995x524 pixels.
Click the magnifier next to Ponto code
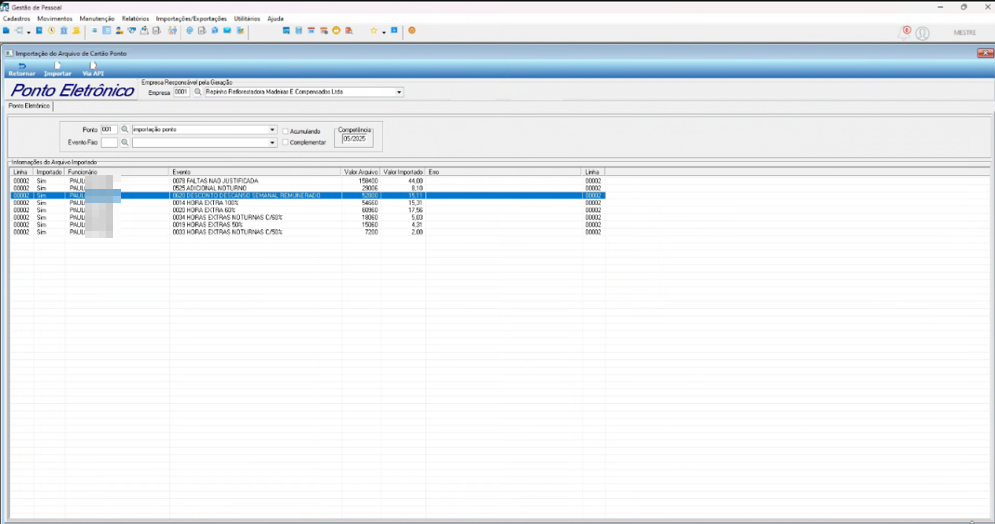[x=125, y=129]
